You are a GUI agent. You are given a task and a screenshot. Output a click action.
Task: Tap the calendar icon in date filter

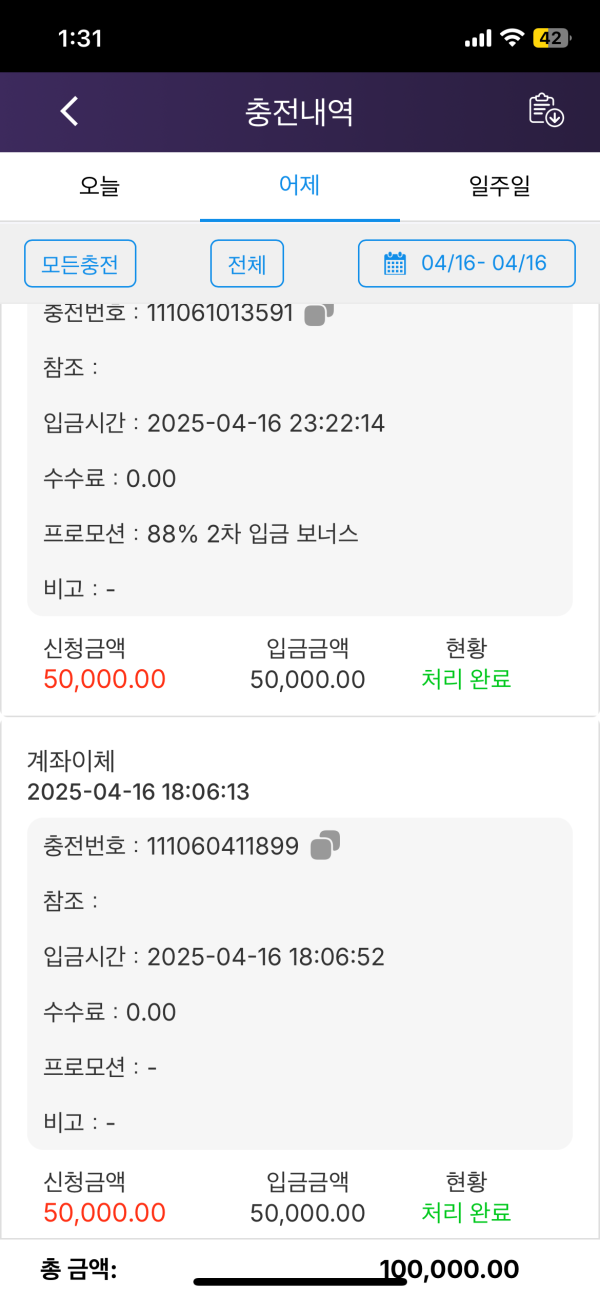point(395,264)
